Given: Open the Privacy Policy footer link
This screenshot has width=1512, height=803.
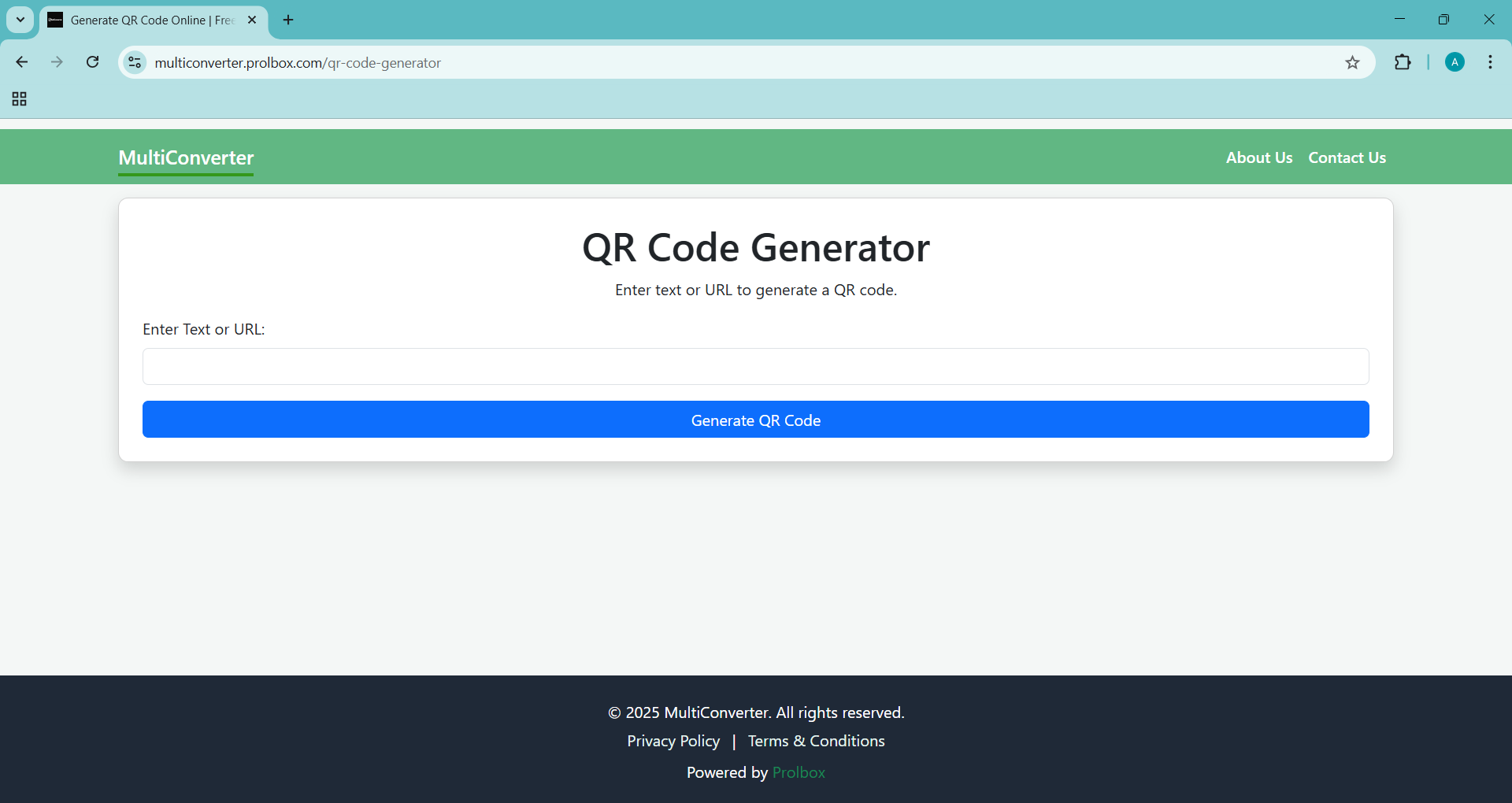Looking at the screenshot, I should pyautogui.click(x=673, y=741).
